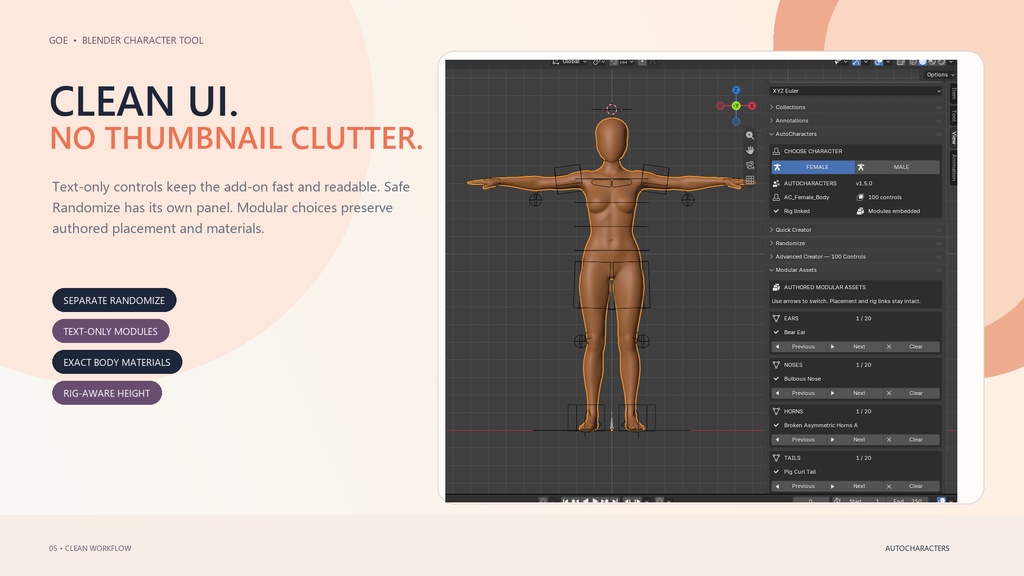The image size is (1024, 576).
Task: Click the red X axis gizmo ball
Action: pyautogui.click(x=752, y=106)
